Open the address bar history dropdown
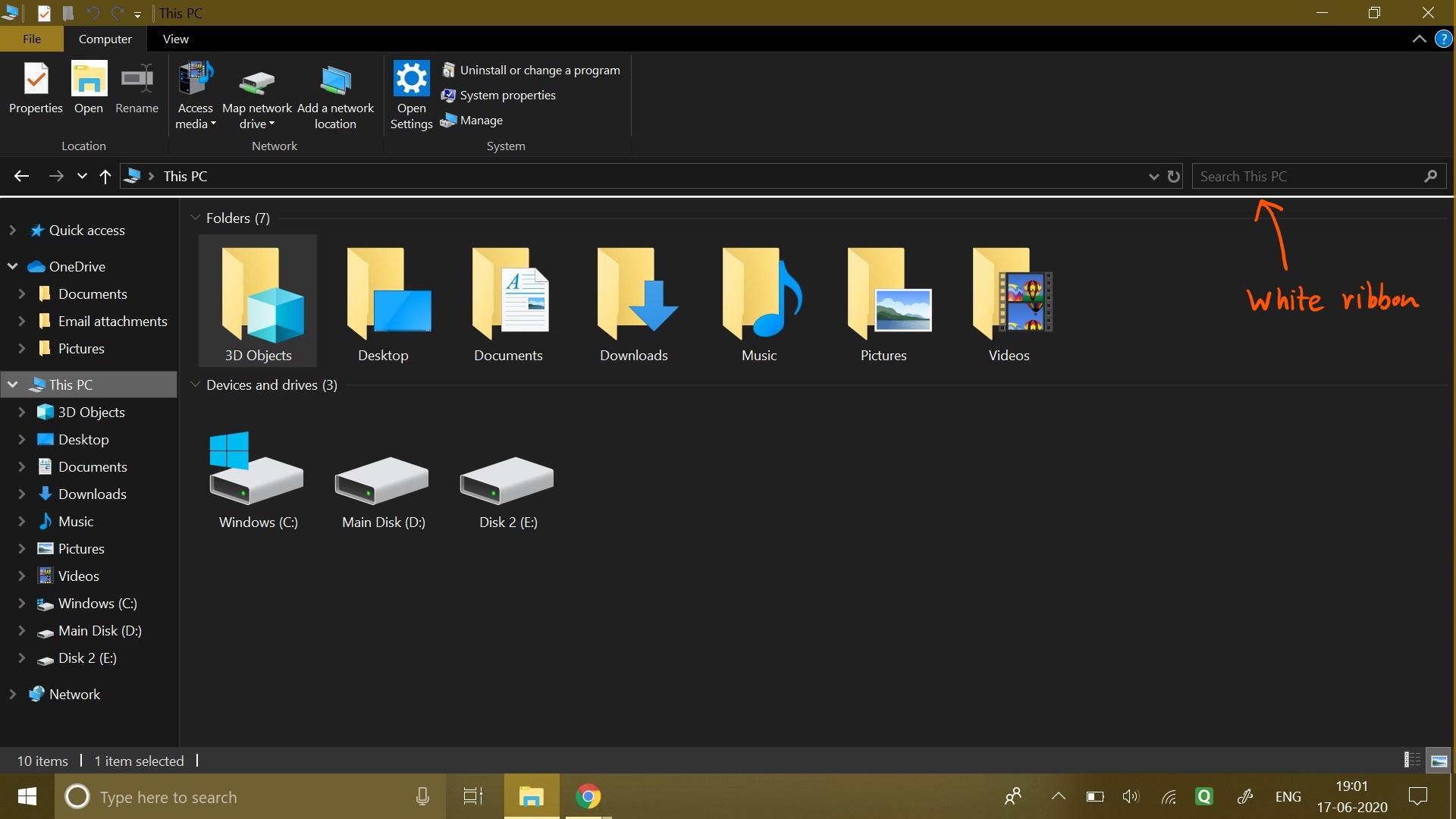 (x=1153, y=176)
